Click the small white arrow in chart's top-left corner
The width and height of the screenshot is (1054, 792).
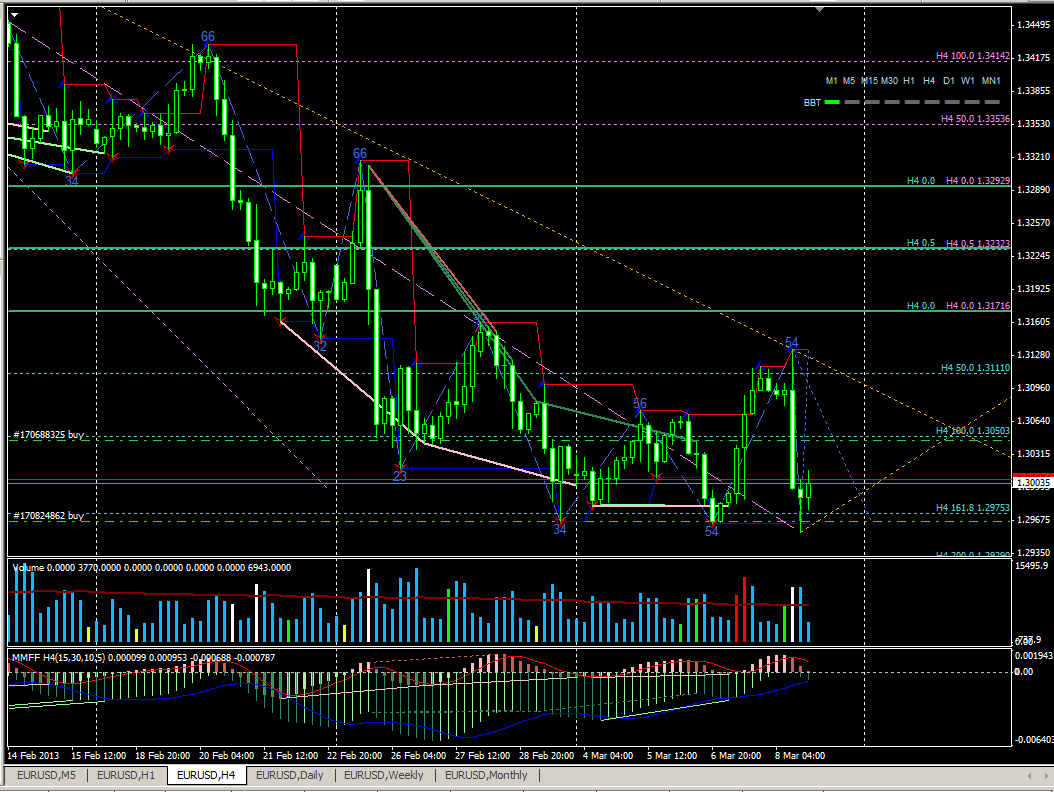point(14,14)
